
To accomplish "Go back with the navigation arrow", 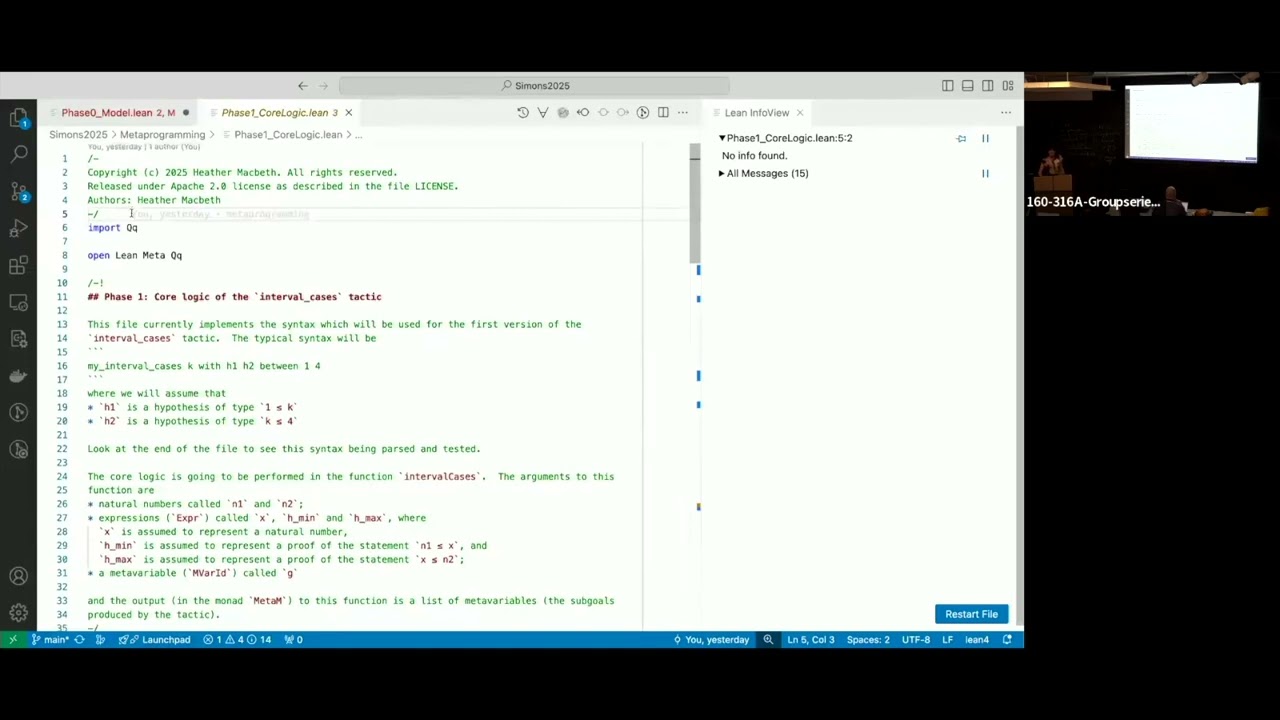I will coord(302,86).
